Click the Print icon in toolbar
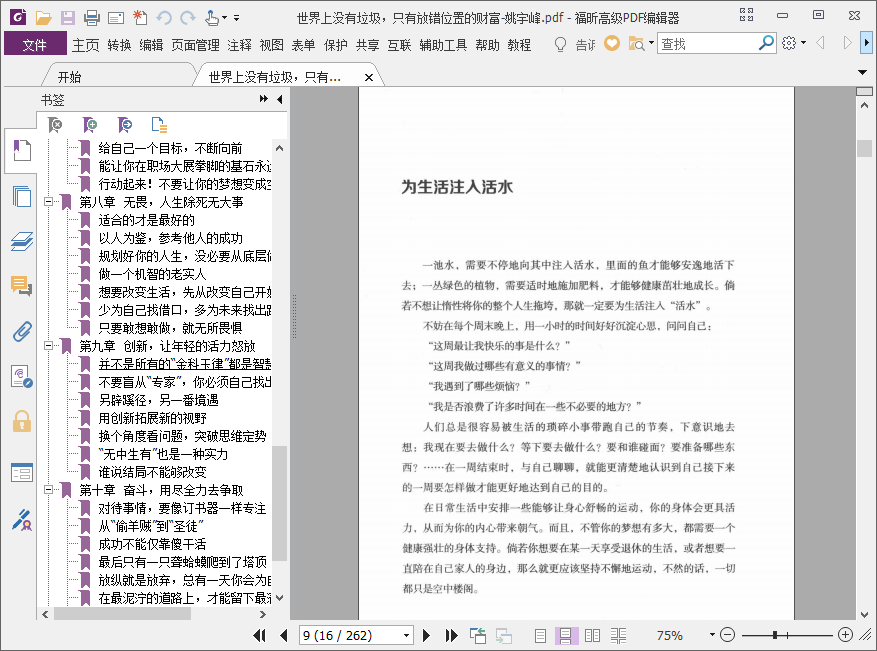 pos(91,17)
